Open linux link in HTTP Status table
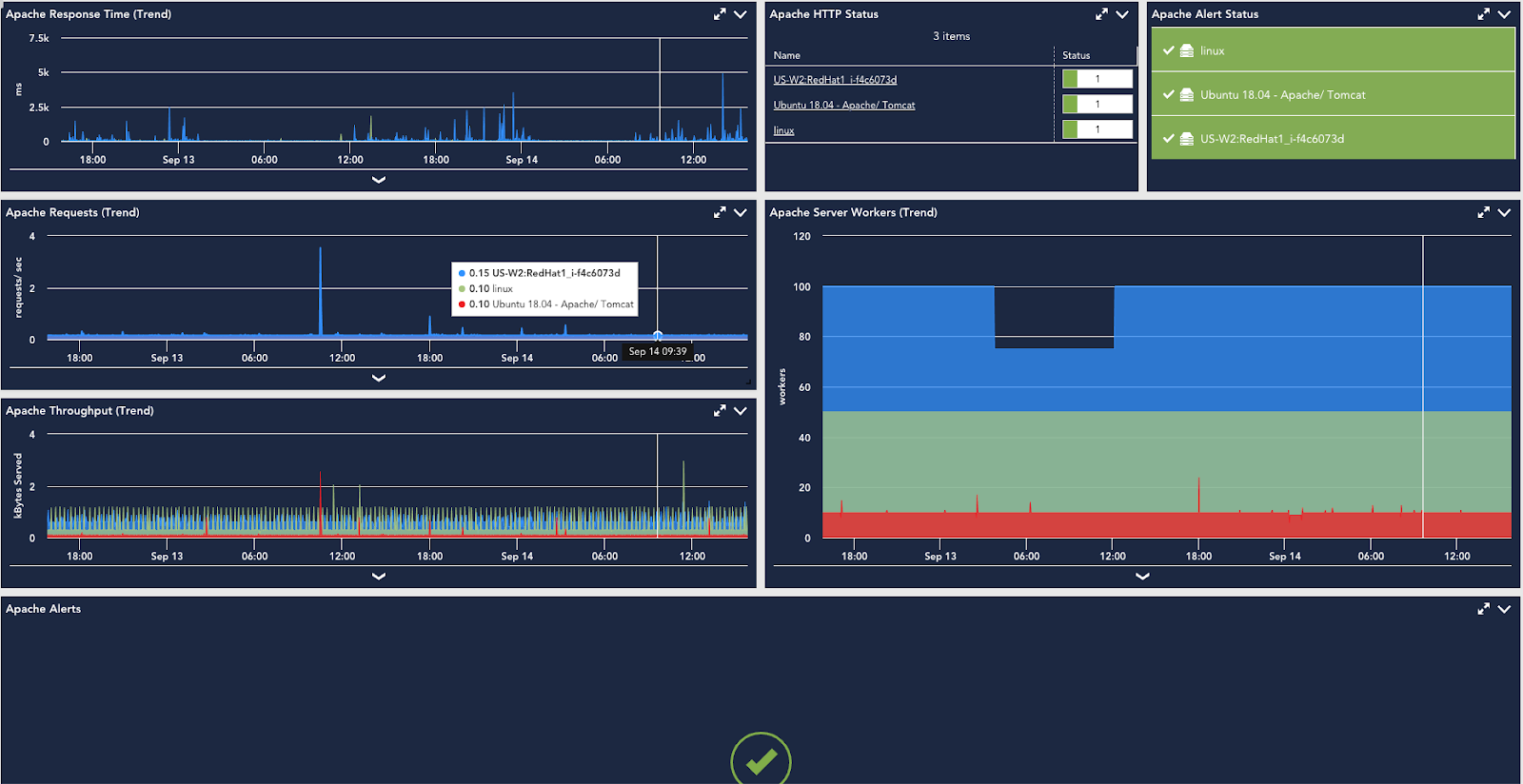 783,130
